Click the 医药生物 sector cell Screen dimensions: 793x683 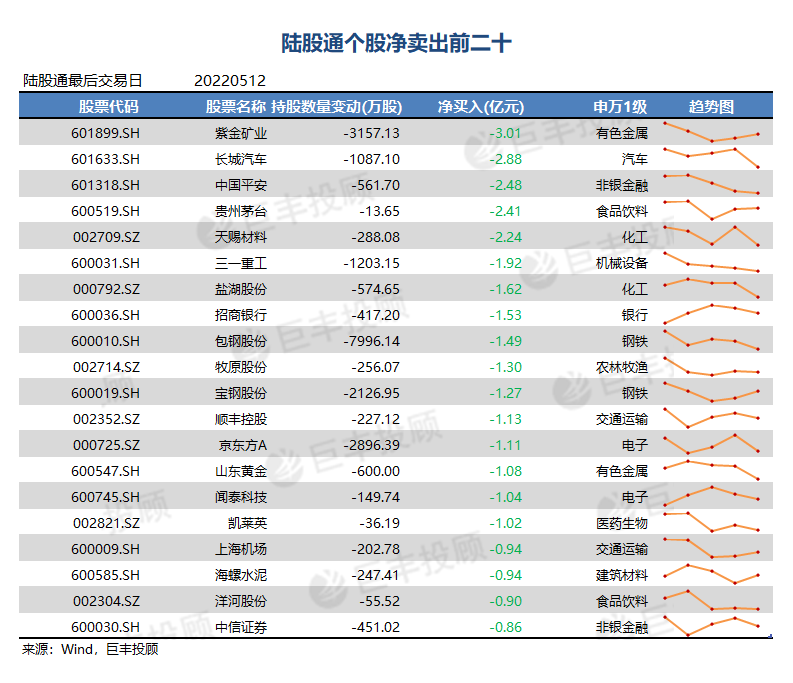click(x=622, y=523)
